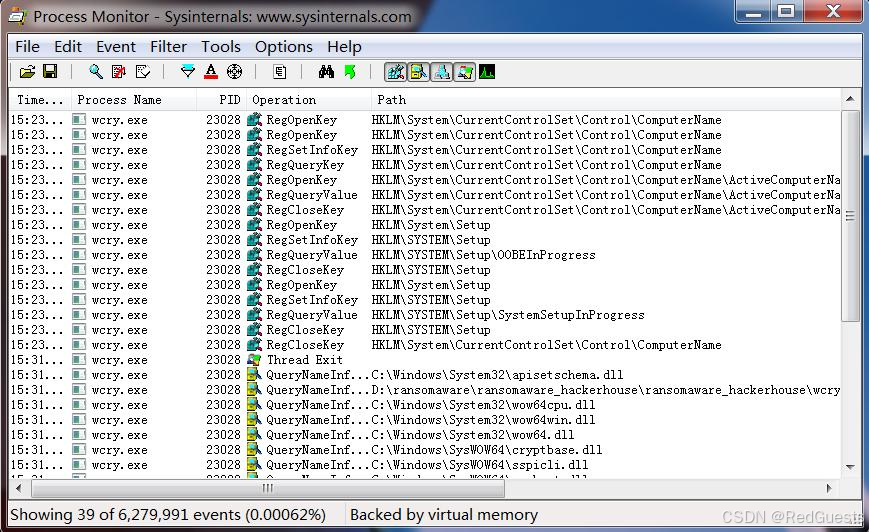Image resolution: width=869 pixels, height=532 pixels.
Task: Toggle Show Profiling Events graph icon
Action: coord(487,71)
